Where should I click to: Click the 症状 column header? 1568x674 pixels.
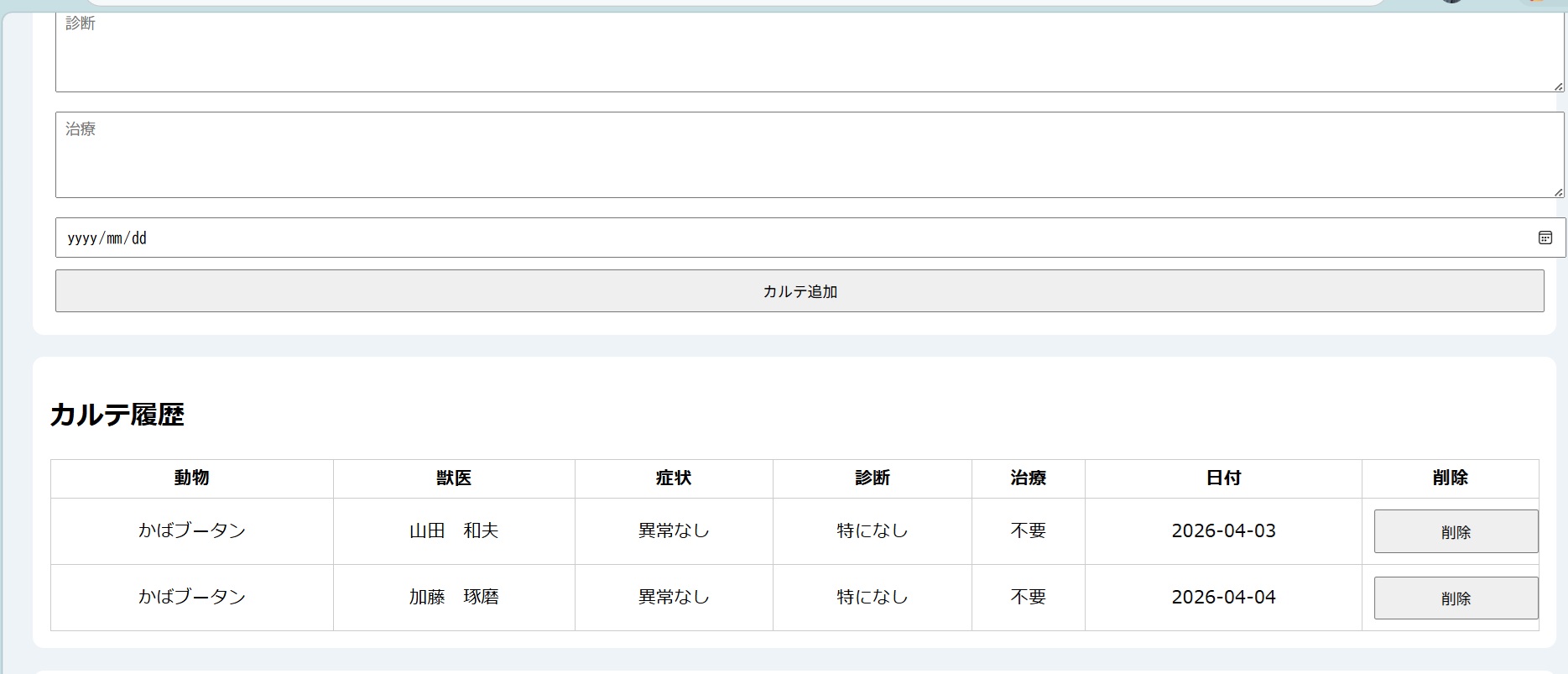[x=674, y=478]
